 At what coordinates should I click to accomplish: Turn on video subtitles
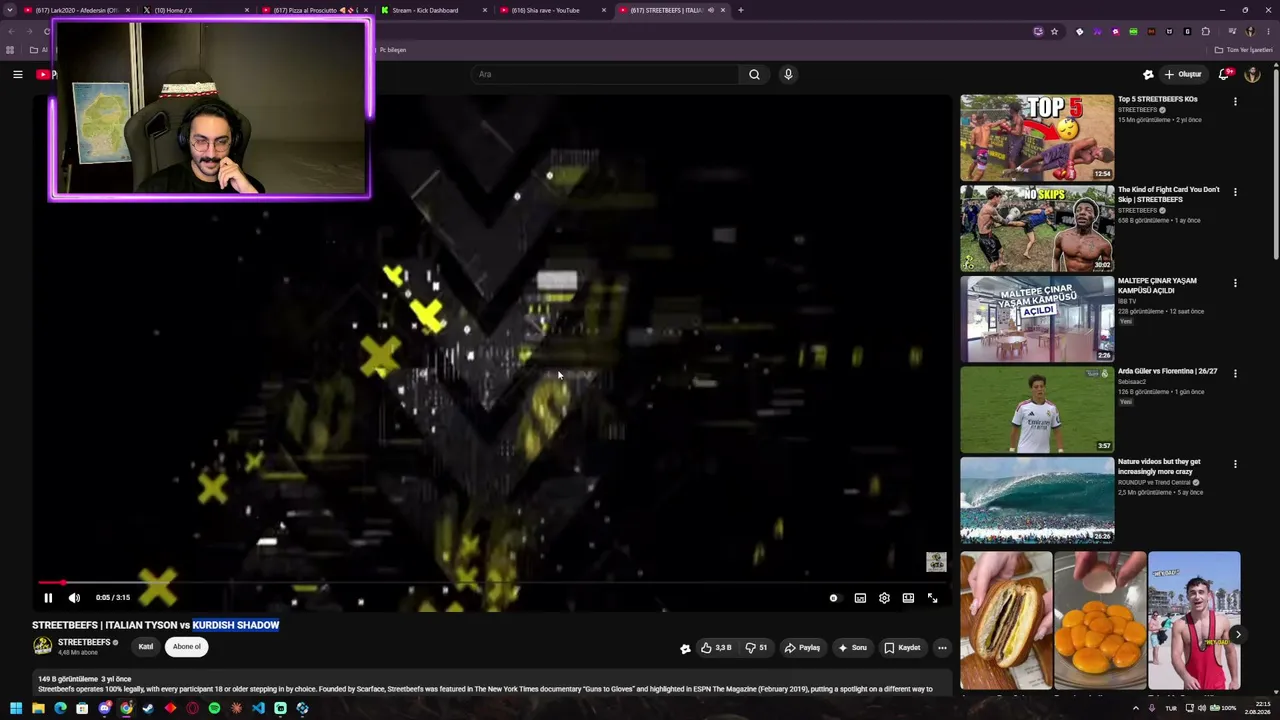pos(860,598)
